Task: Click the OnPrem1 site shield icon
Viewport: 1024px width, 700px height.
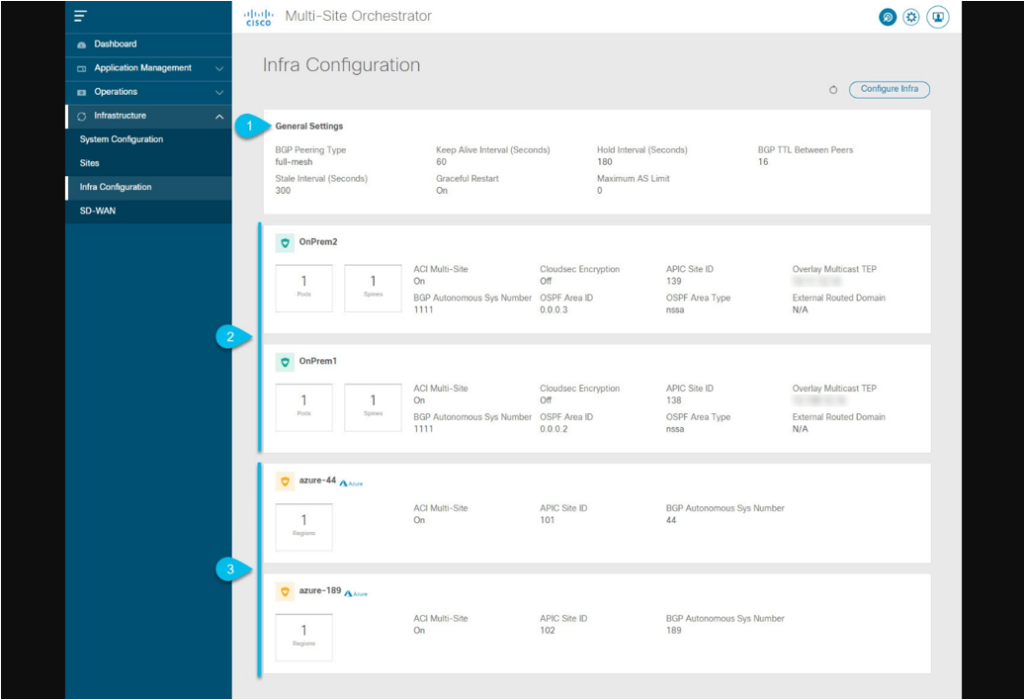Action: point(285,362)
